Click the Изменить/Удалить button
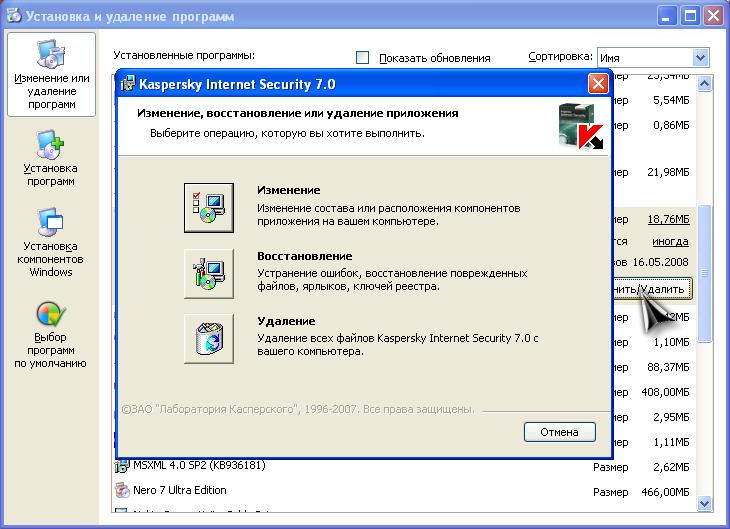 point(650,290)
